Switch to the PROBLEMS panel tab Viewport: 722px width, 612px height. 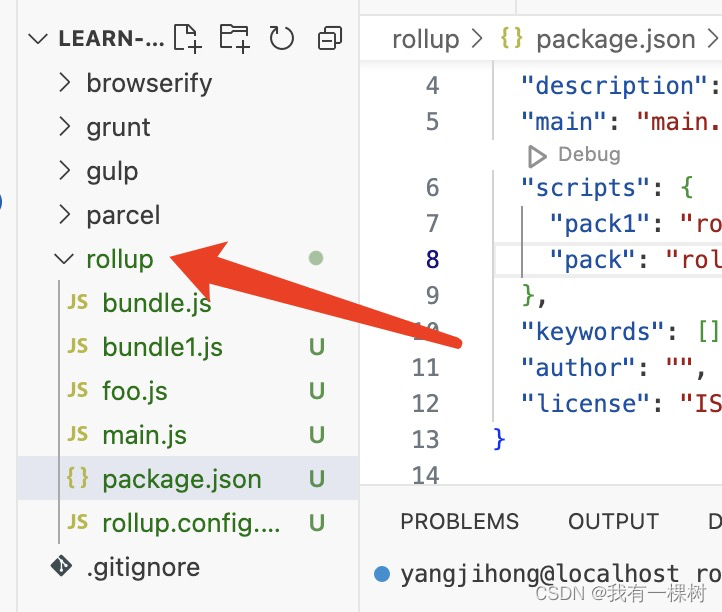click(x=460, y=521)
